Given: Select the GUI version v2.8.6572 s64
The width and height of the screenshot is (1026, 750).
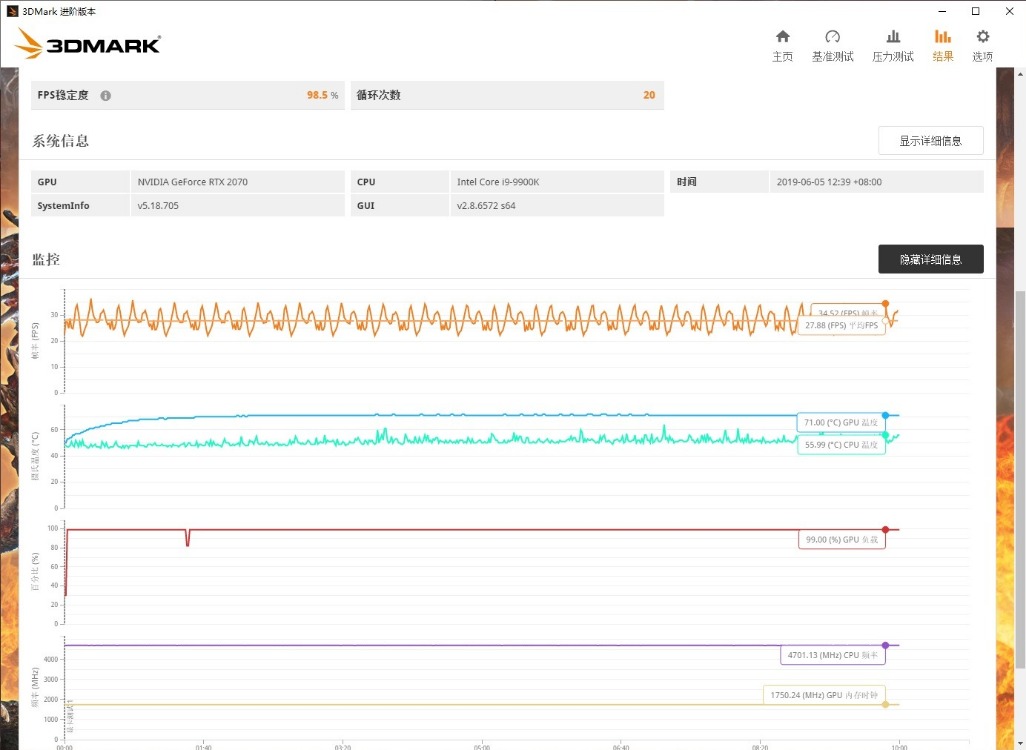Looking at the screenshot, I should click(486, 205).
